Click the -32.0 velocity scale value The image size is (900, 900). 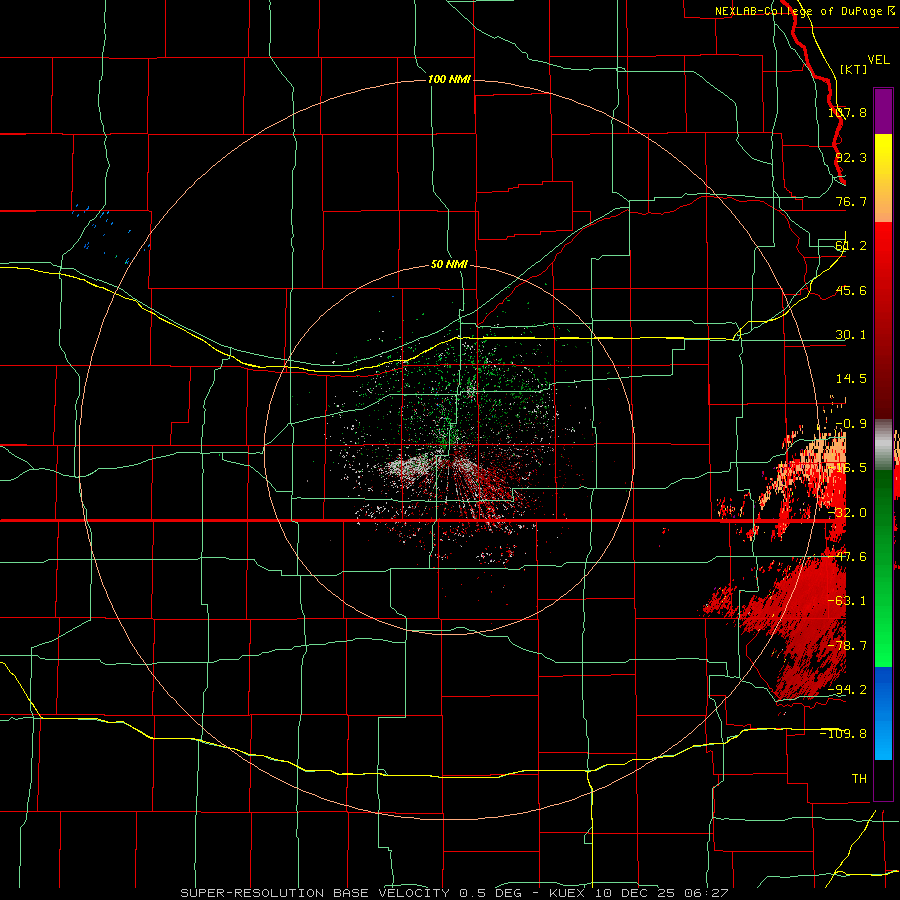pos(847,513)
